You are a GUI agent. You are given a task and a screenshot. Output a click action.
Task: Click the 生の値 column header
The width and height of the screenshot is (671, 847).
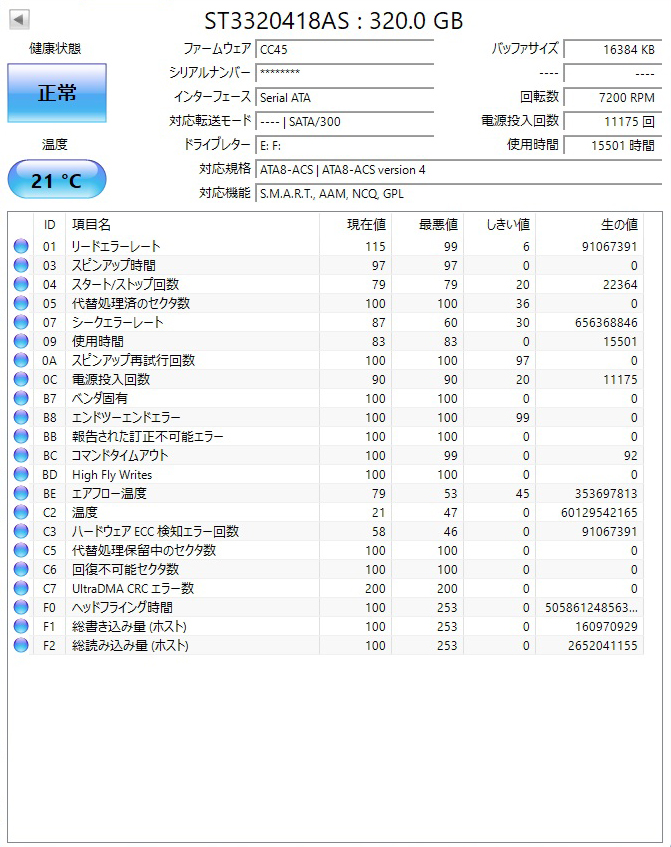click(618, 225)
